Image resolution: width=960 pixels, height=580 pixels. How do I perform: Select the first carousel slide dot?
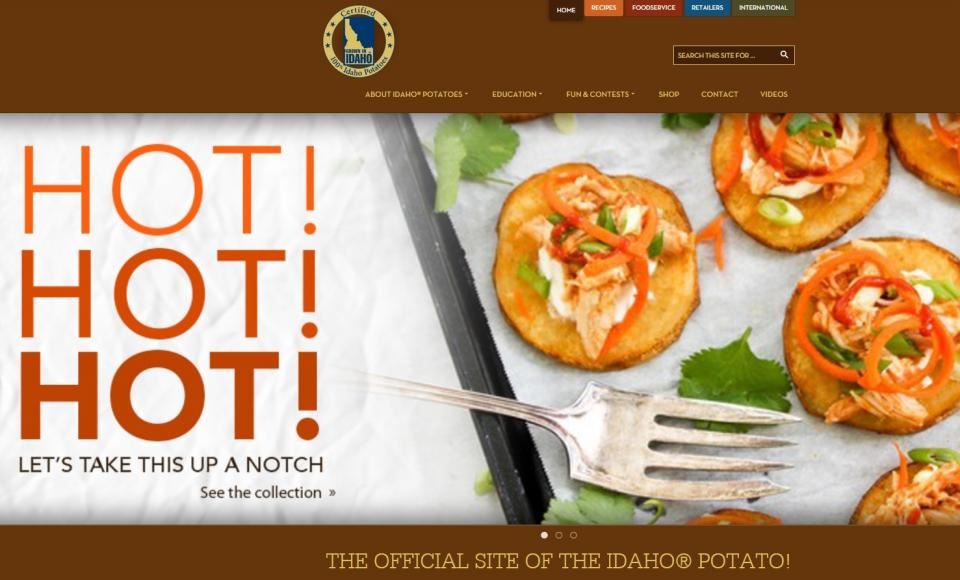click(544, 535)
